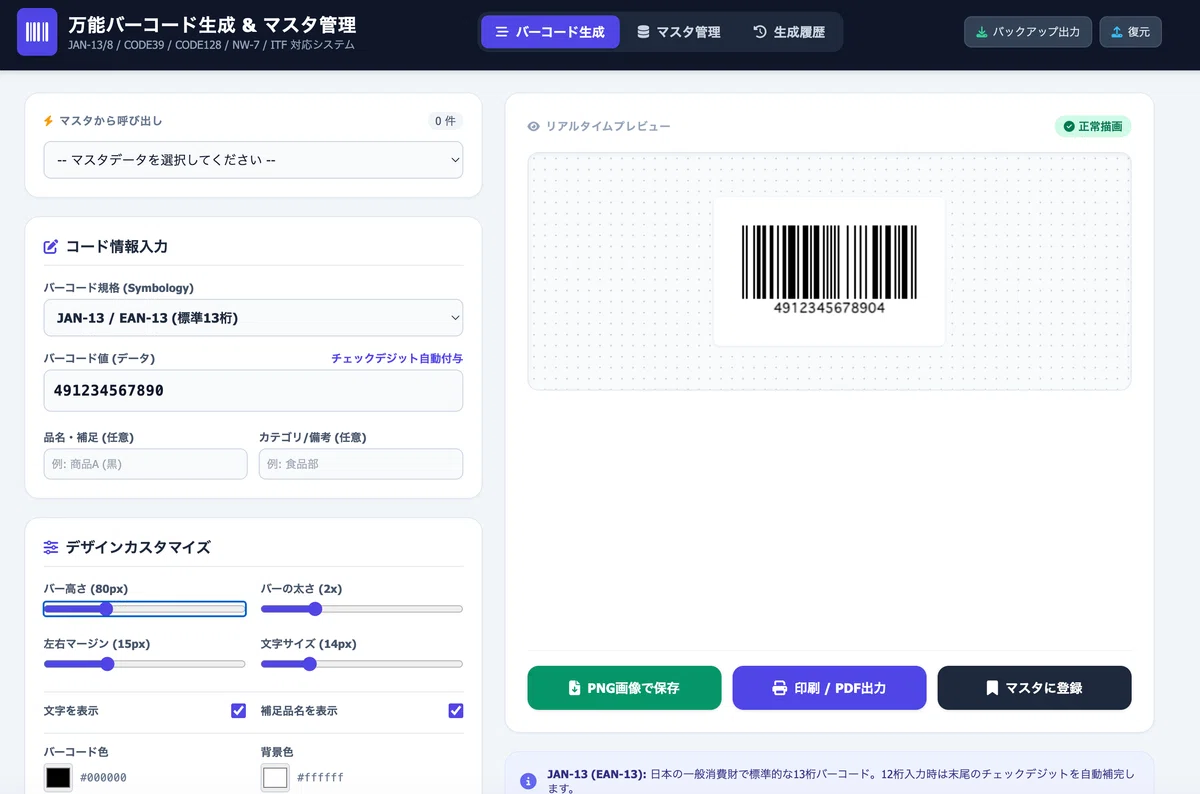Open the バーコード生成 tab
Viewport: 1200px width, 794px height.
coord(550,32)
